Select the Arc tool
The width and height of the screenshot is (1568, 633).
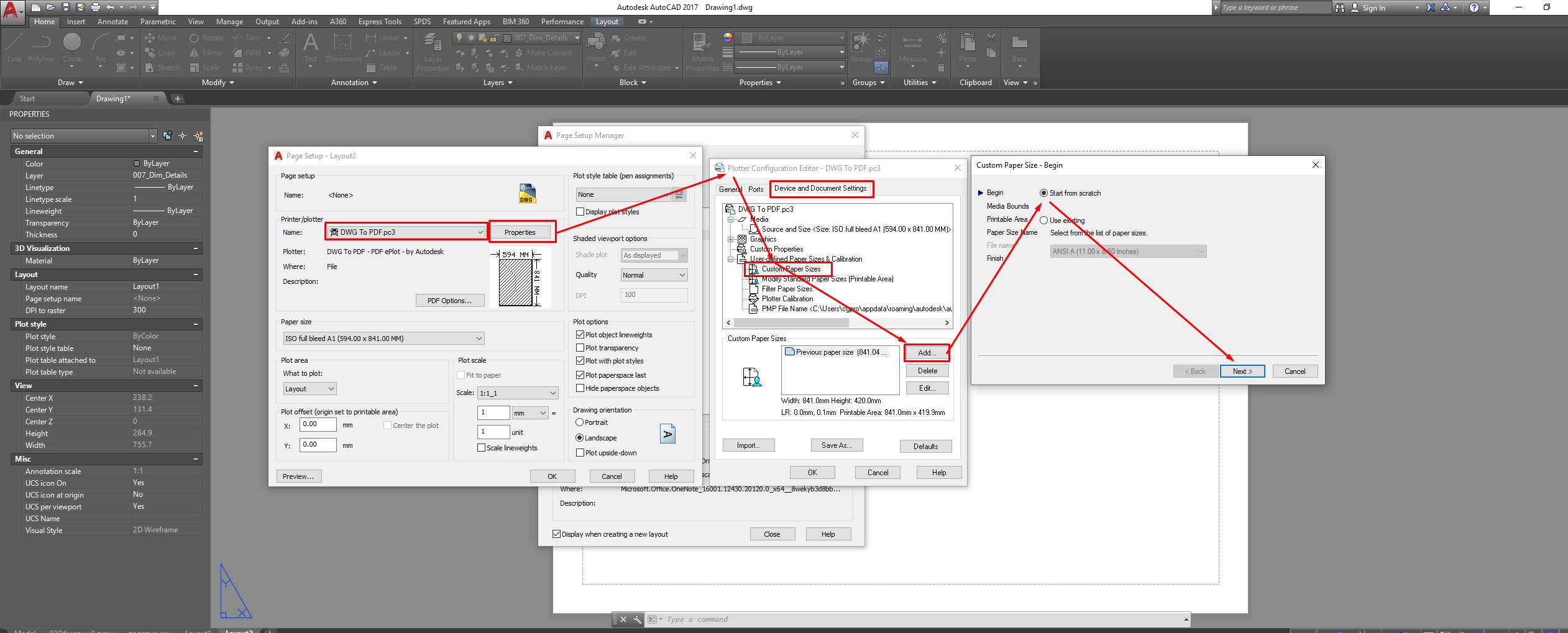(100, 48)
